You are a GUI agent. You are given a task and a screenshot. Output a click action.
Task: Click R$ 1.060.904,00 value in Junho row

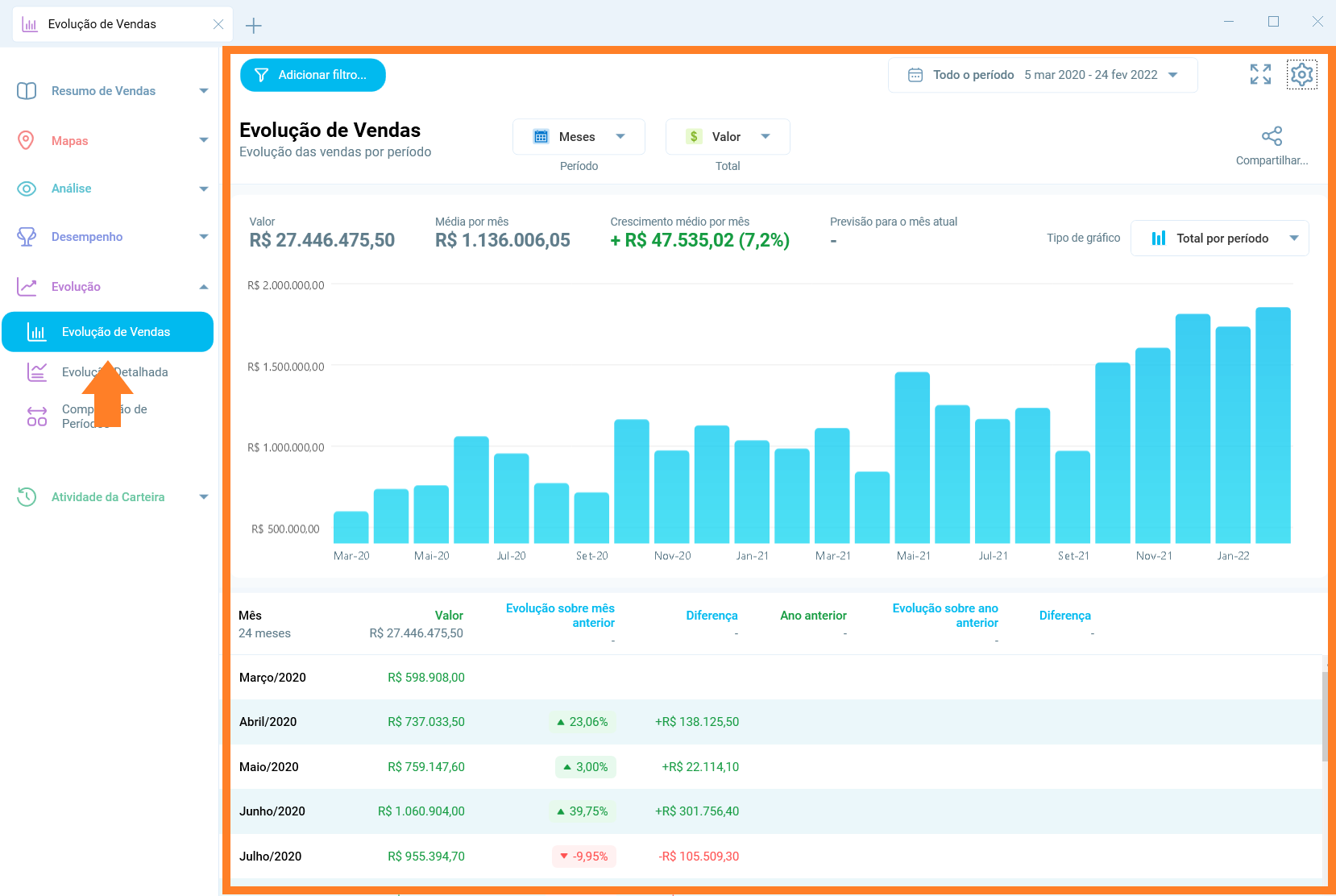point(421,811)
